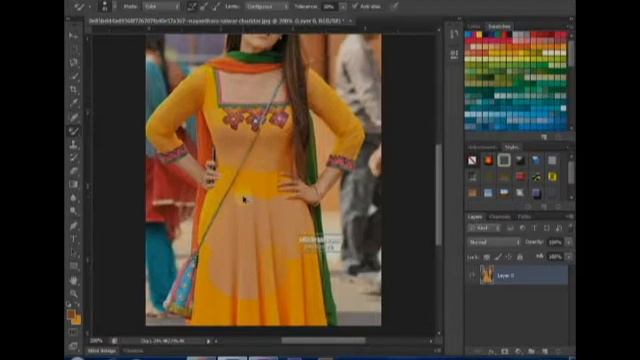The height and width of the screenshot is (360, 640).
Task: Select the Clone Stamp tool
Action: pyautogui.click(x=73, y=144)
